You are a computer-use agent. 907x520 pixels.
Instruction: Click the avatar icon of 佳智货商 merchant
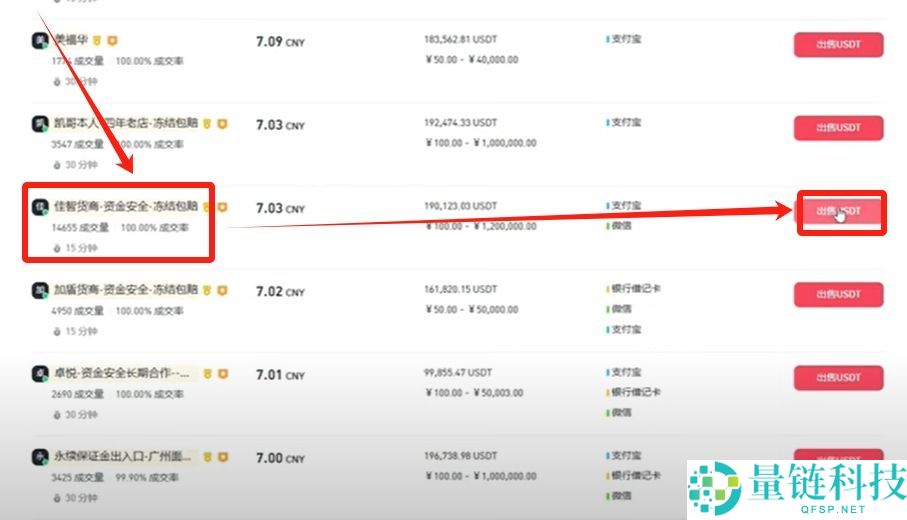(41, 208)
